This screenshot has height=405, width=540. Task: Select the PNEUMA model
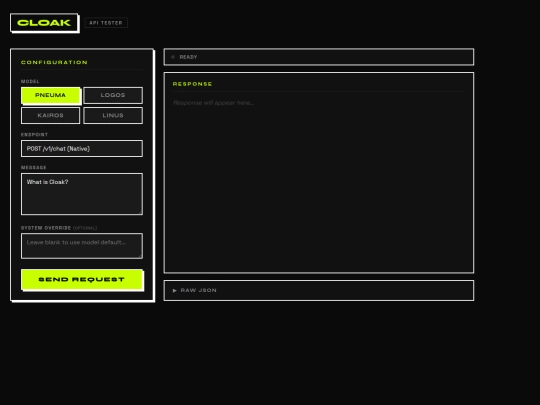point(51,95)
